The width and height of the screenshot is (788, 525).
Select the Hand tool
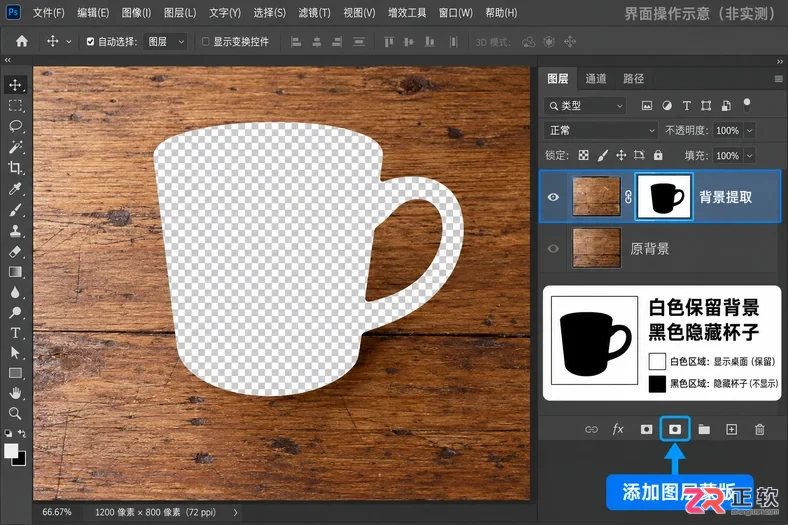pos(15,393)
